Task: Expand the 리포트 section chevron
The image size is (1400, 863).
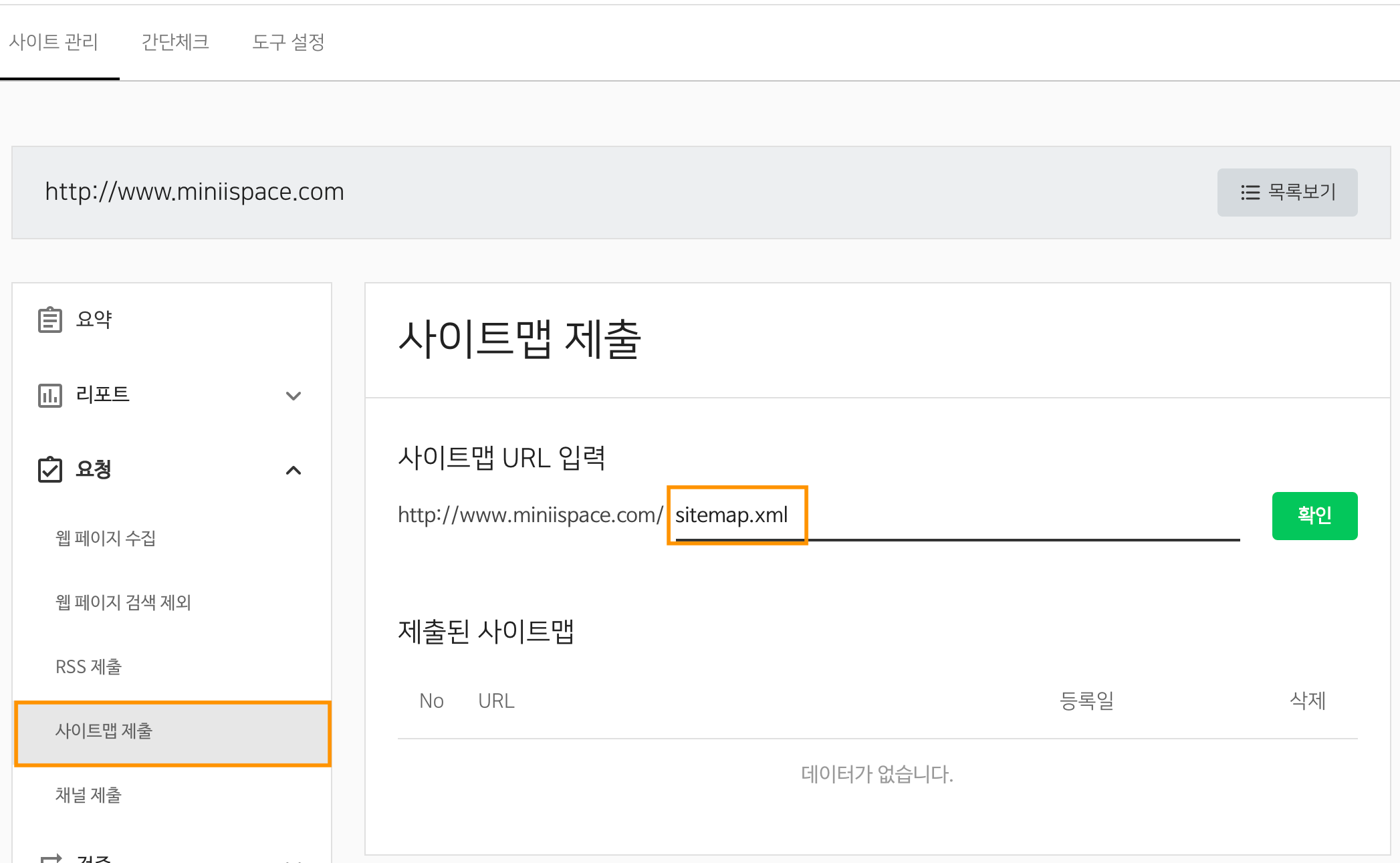Action: coord(293,396)
